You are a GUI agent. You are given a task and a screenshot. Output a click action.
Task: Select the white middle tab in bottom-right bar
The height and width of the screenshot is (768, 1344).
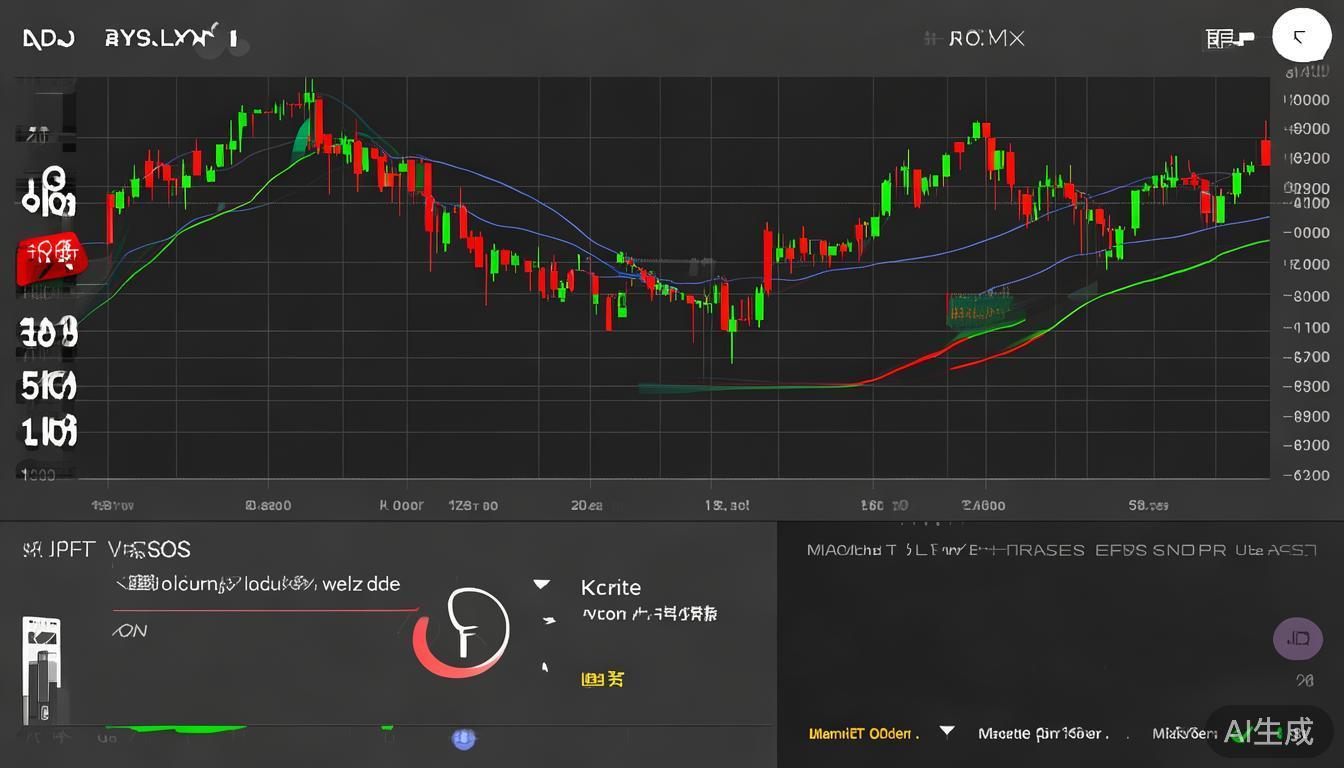click(x=1043, y=733)
